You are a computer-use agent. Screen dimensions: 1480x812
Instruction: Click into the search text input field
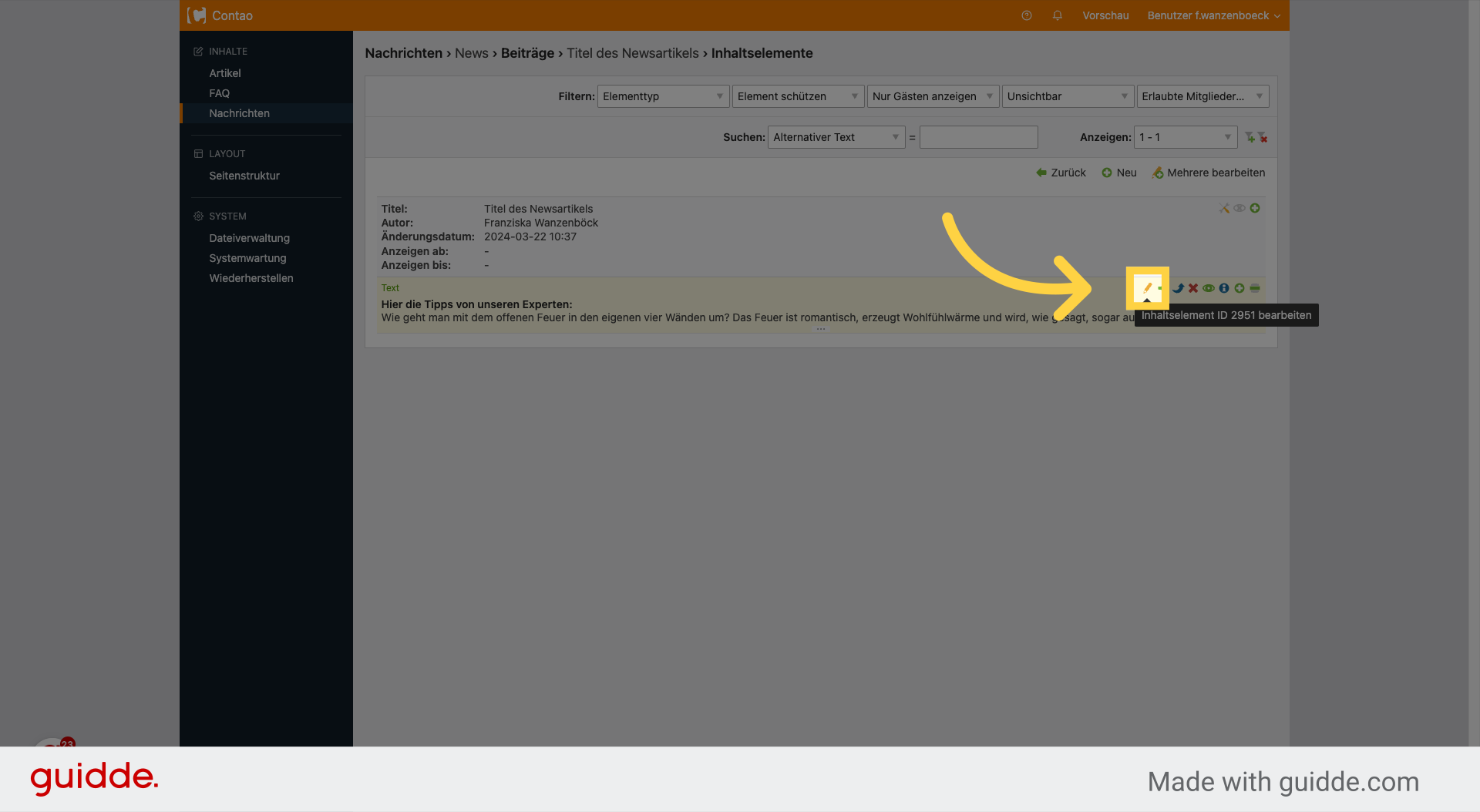pyautogui.click(x=979, y=137)
